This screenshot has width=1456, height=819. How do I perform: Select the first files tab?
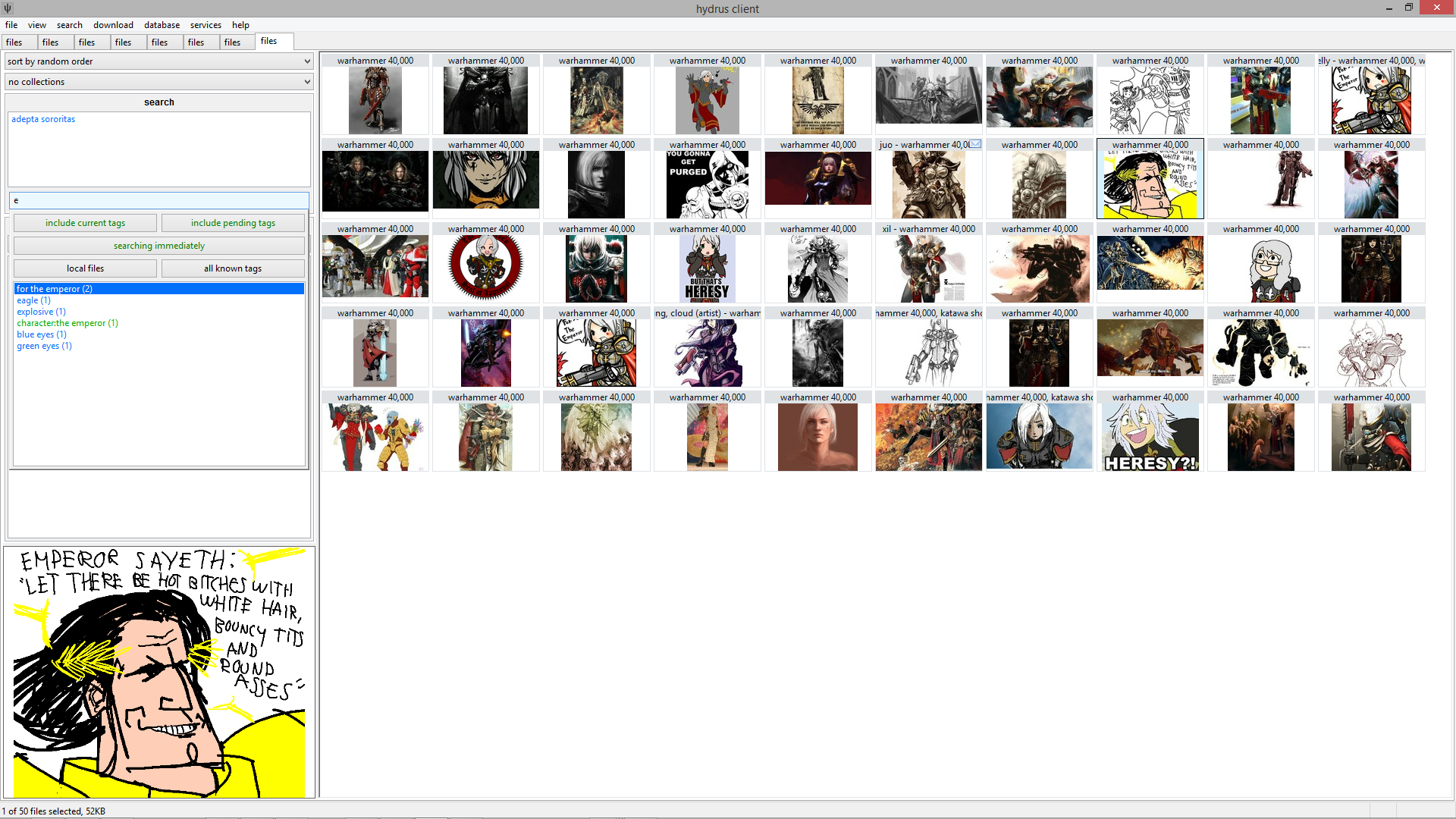click(14, 41)
